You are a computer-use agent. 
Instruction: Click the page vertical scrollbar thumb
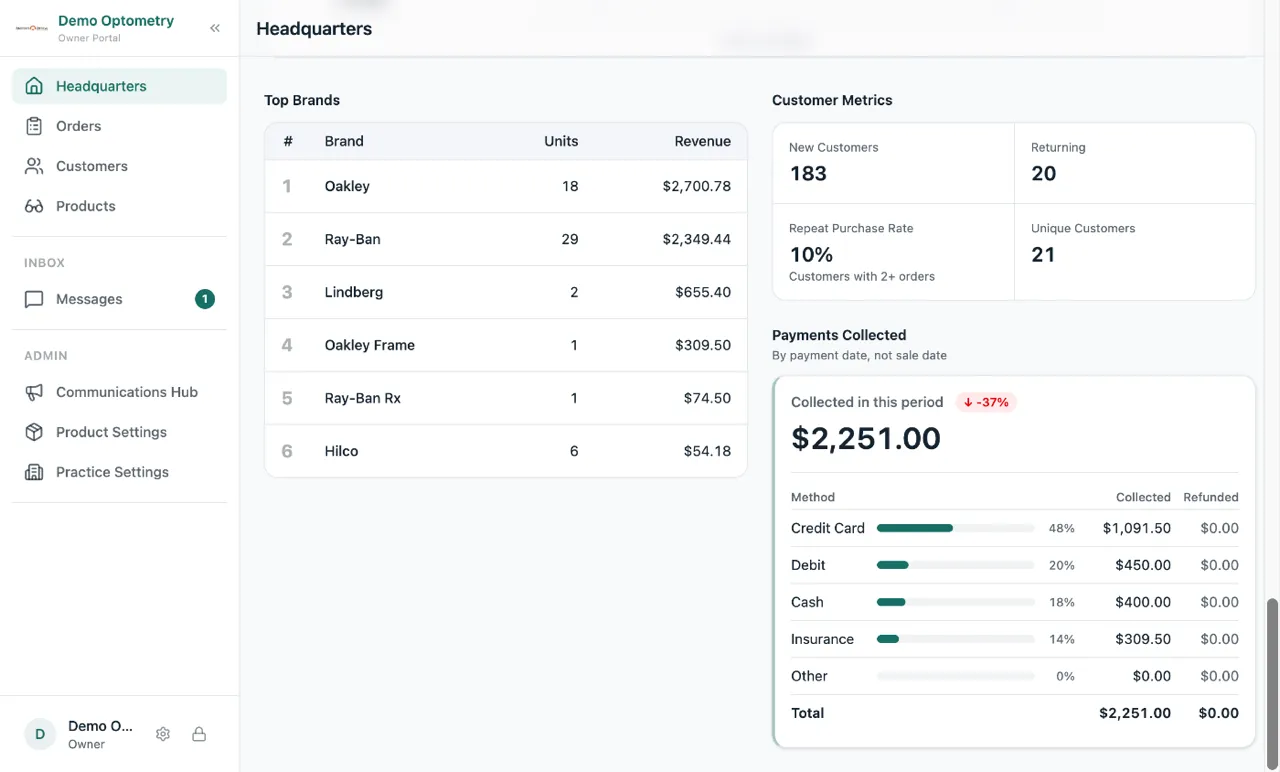point(1273,684)
